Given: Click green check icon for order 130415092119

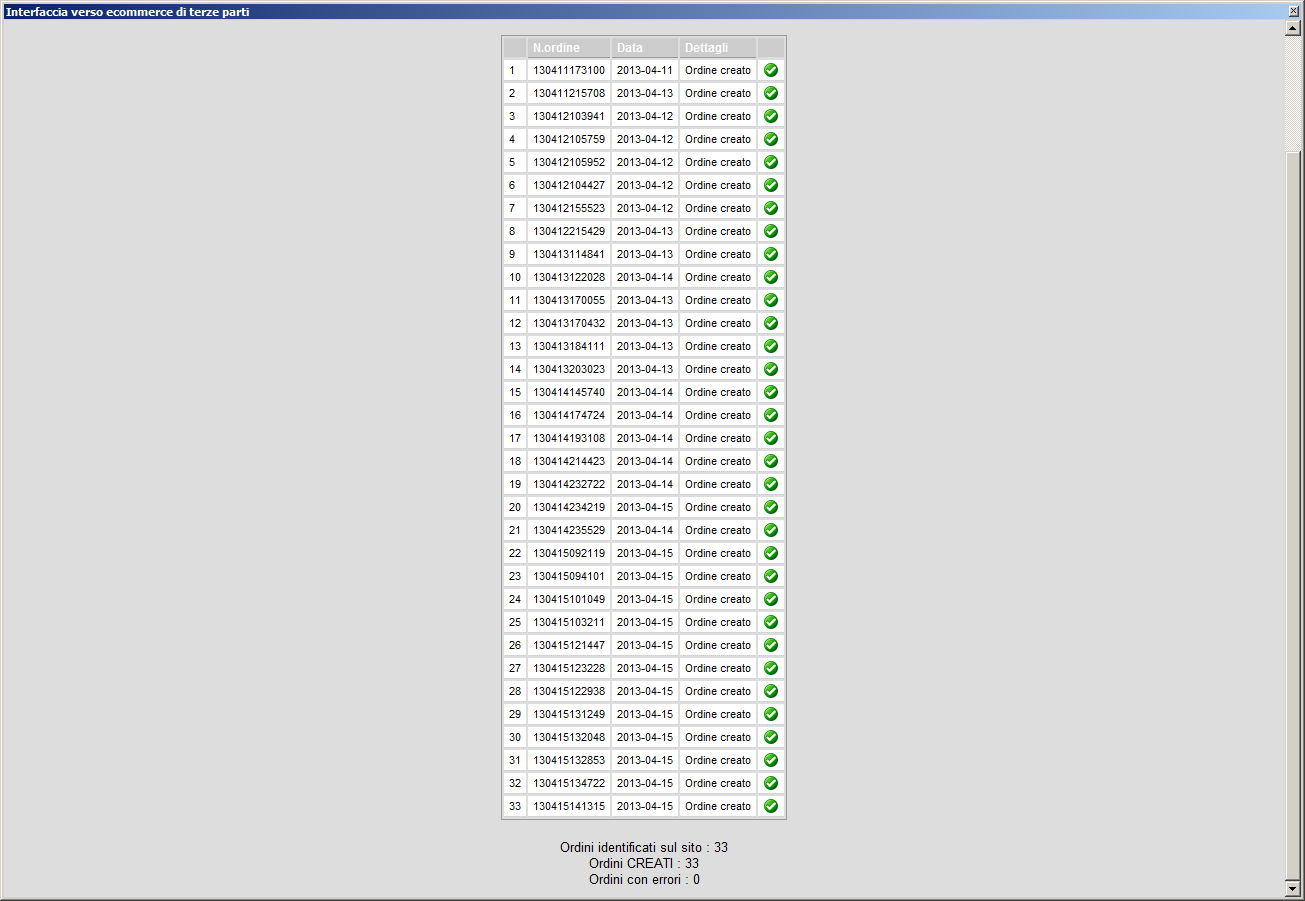Looking at the screenshot, I should 771,553.
